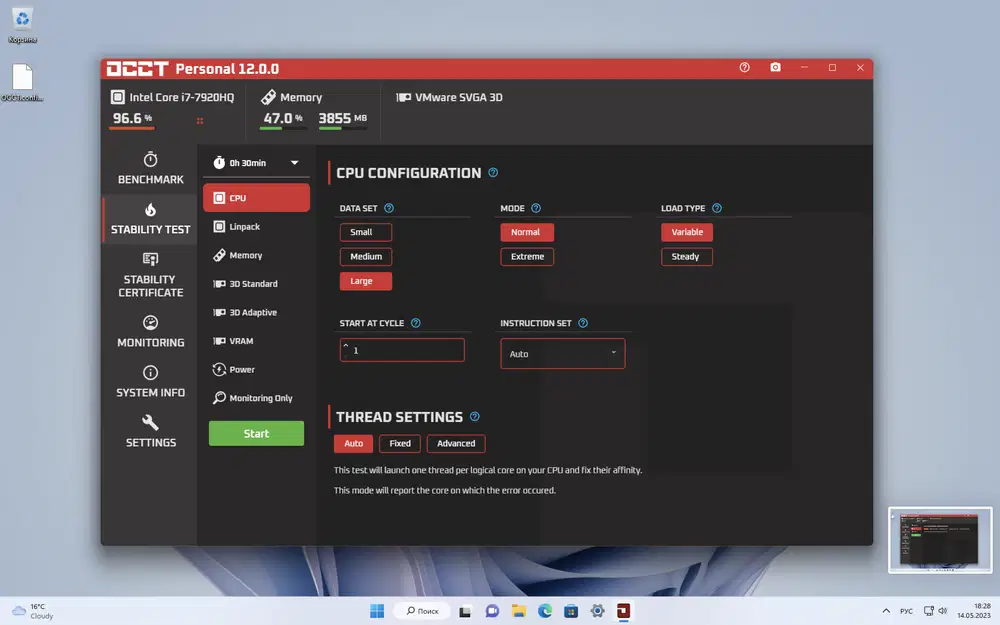Open the weather widget on taskbar
The height and width of the screenshot is (625, 1000).
pyautogui.click(x=33, y=611)
